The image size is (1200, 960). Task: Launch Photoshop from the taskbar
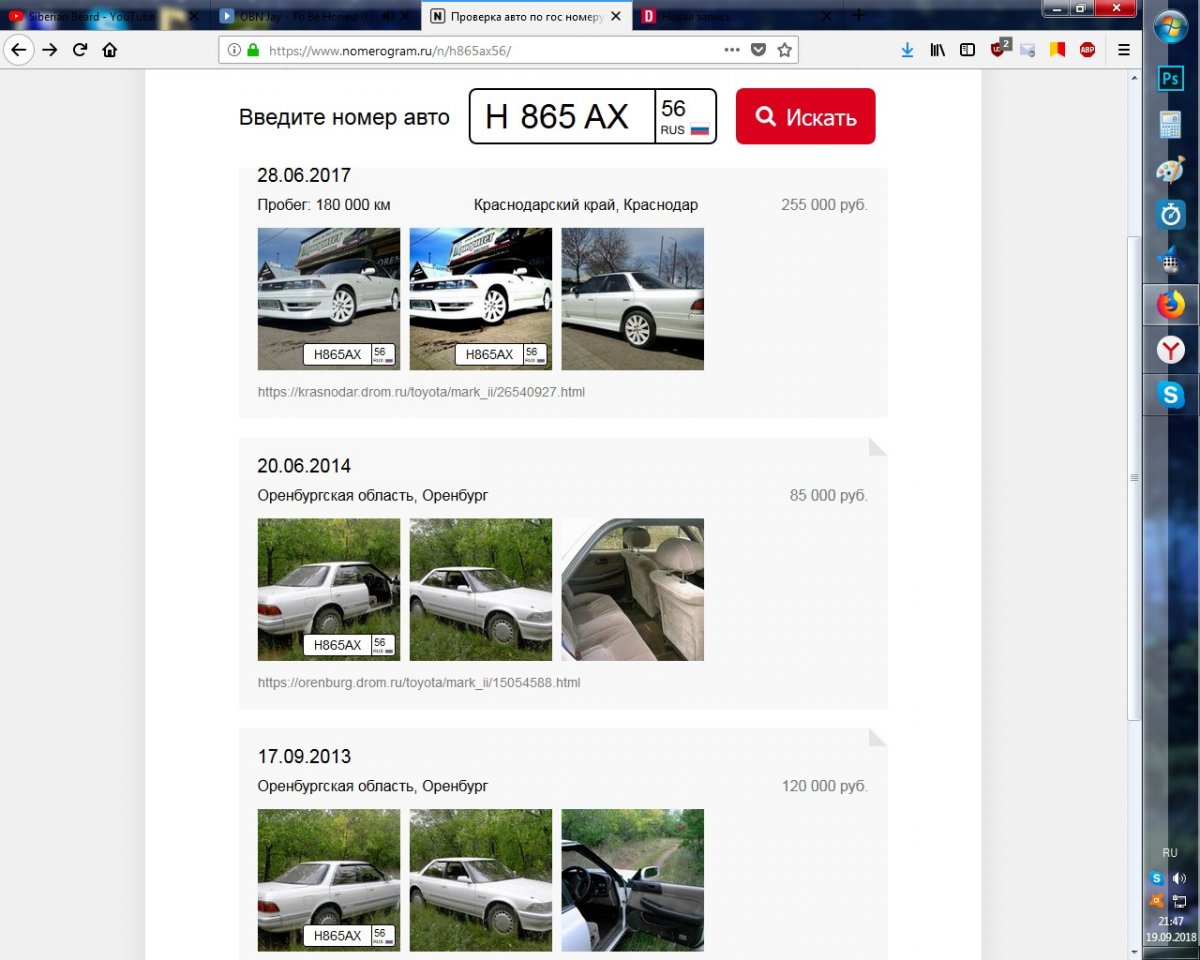[x=1170, y=80]
